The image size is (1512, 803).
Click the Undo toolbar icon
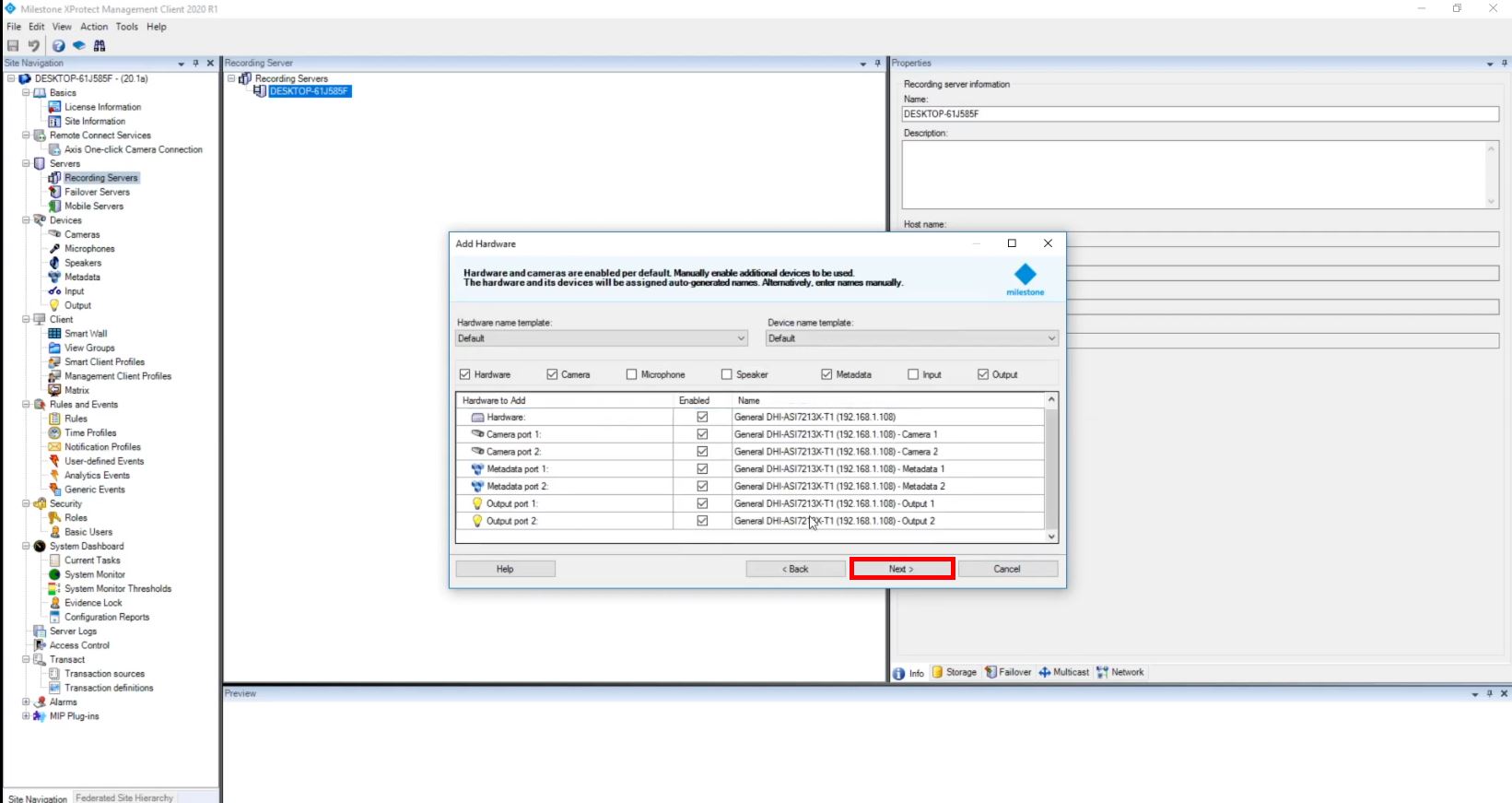pos(34,45)
